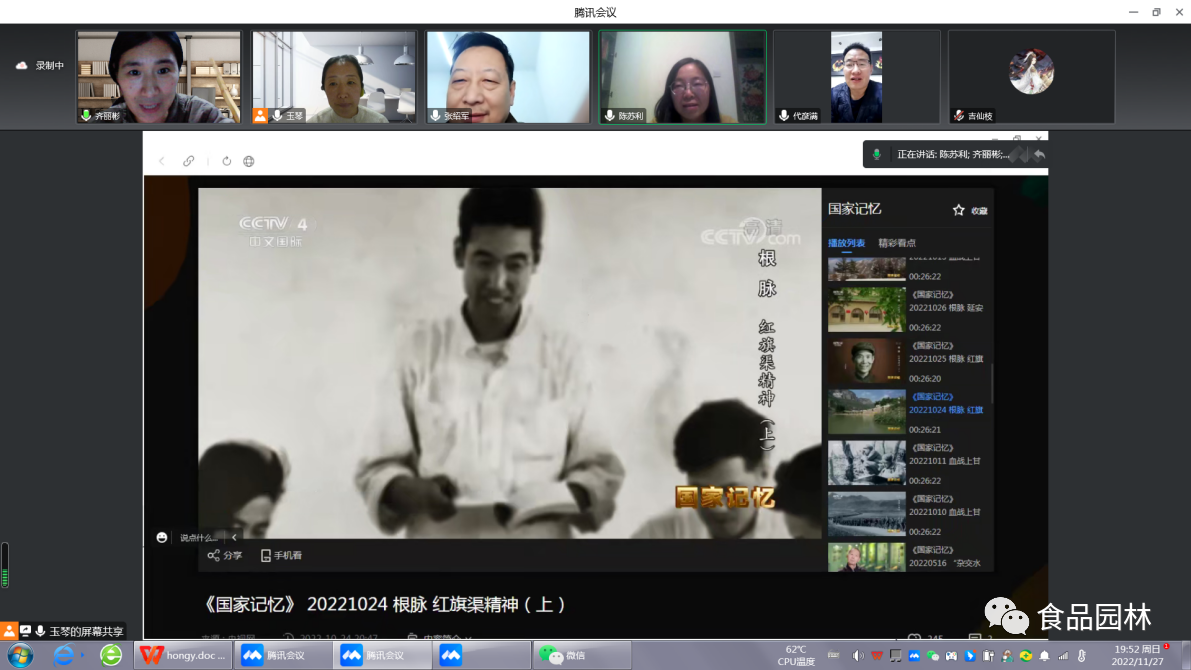Switch to first 腾讯会议 taskbar window

click(283, 655)
